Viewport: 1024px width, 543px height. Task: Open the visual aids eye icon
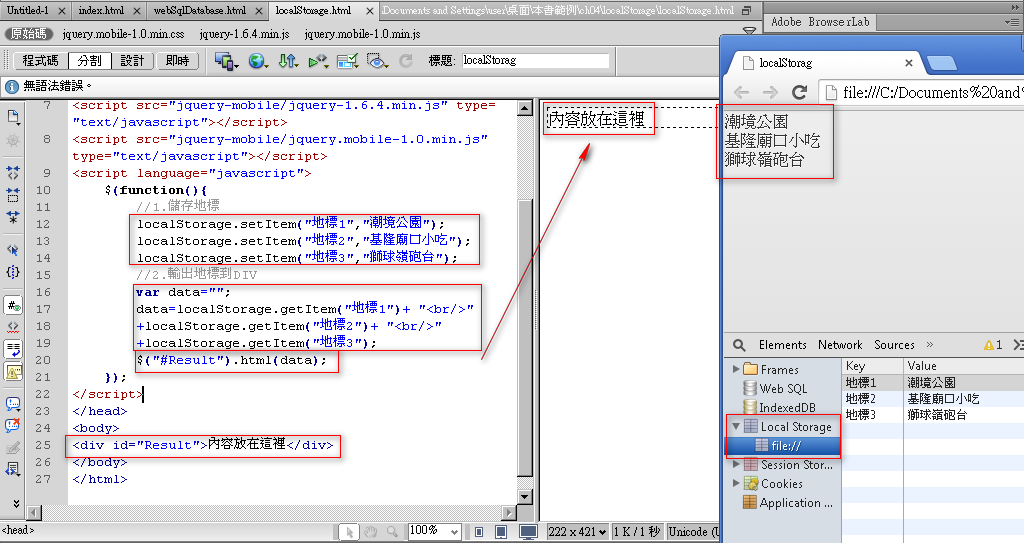(377, 61)
